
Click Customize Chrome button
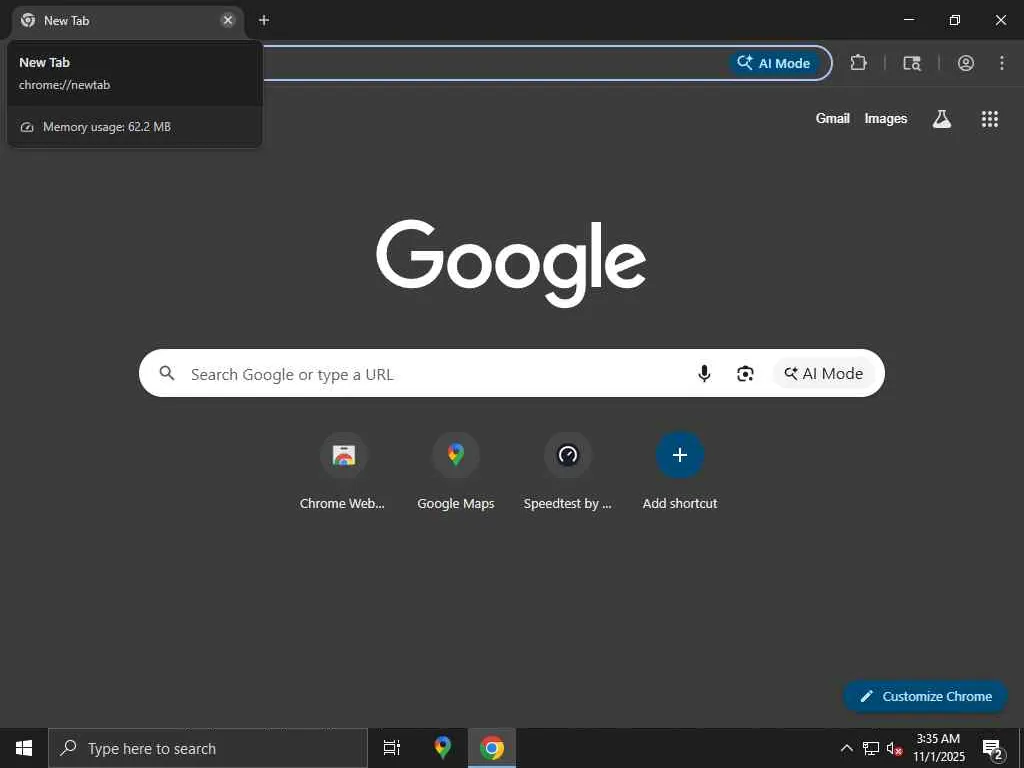925,696
